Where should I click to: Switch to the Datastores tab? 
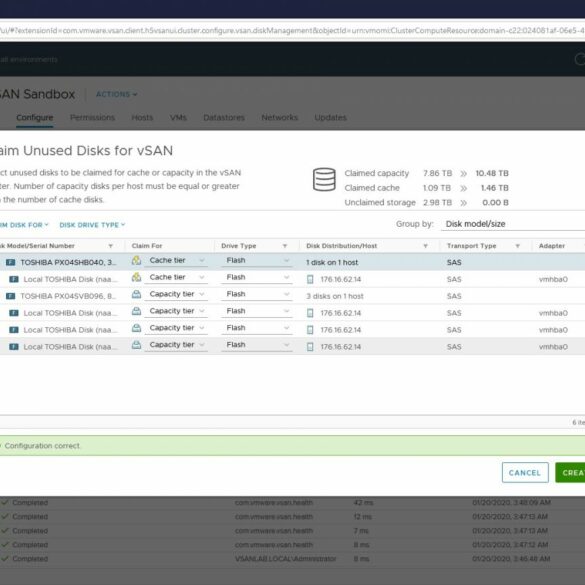pyautogui.click(x=224, y=118)
